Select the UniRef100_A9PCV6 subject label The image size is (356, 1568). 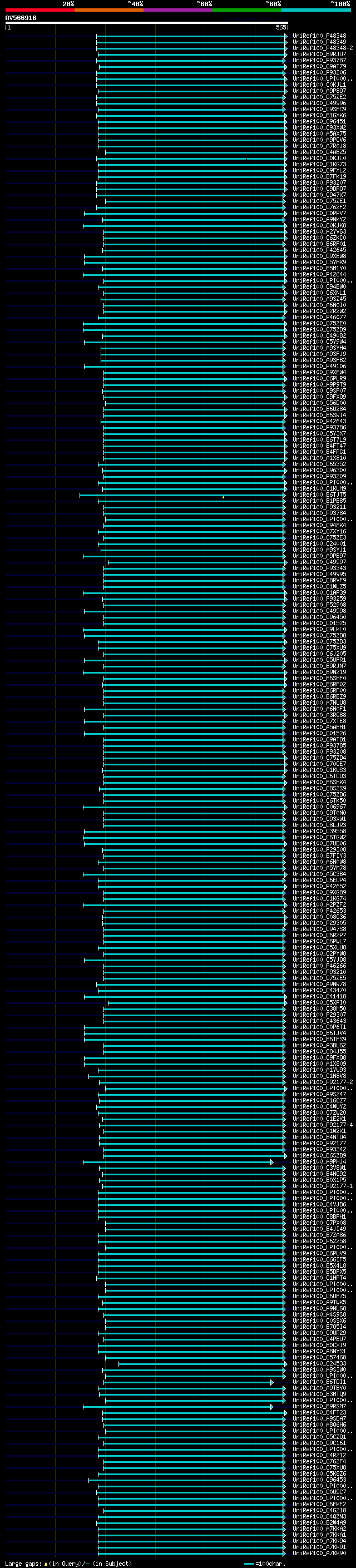pyautogui.click(x=319, y=140)
